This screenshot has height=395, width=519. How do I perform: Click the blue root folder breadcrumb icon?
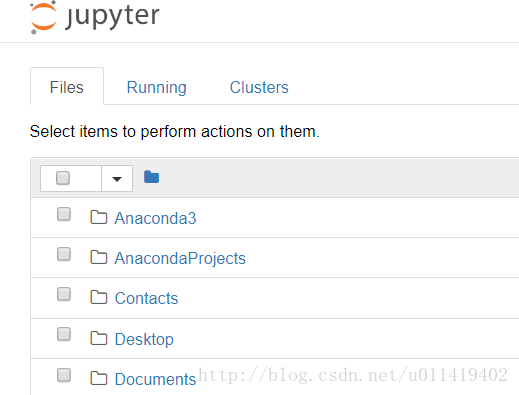tap(151, 177)
